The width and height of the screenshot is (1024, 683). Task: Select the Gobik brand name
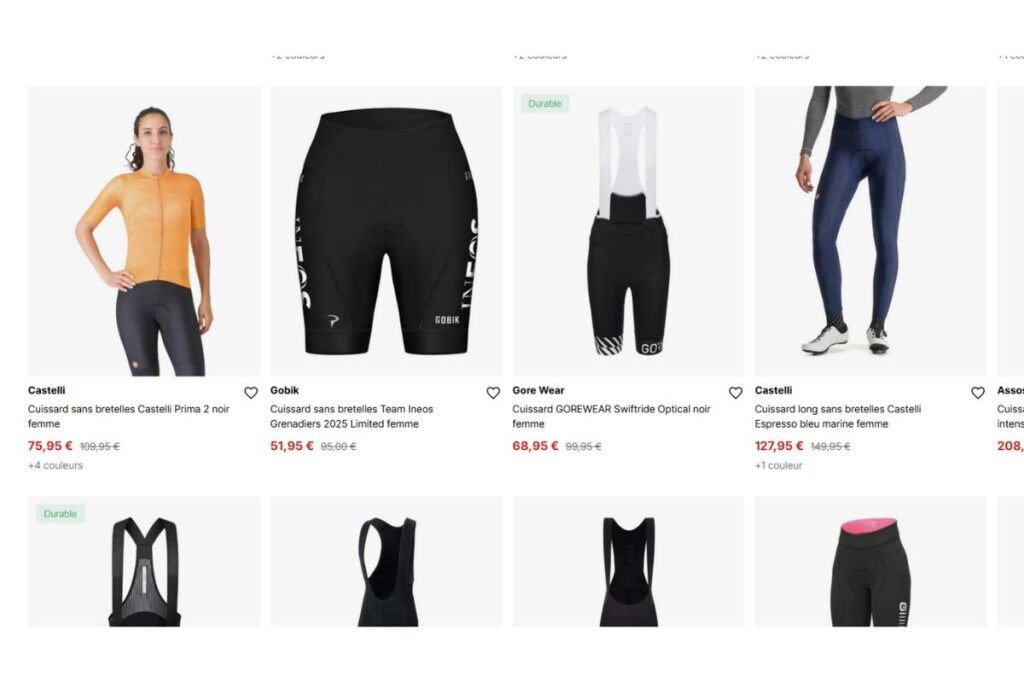tap(285, 390)
